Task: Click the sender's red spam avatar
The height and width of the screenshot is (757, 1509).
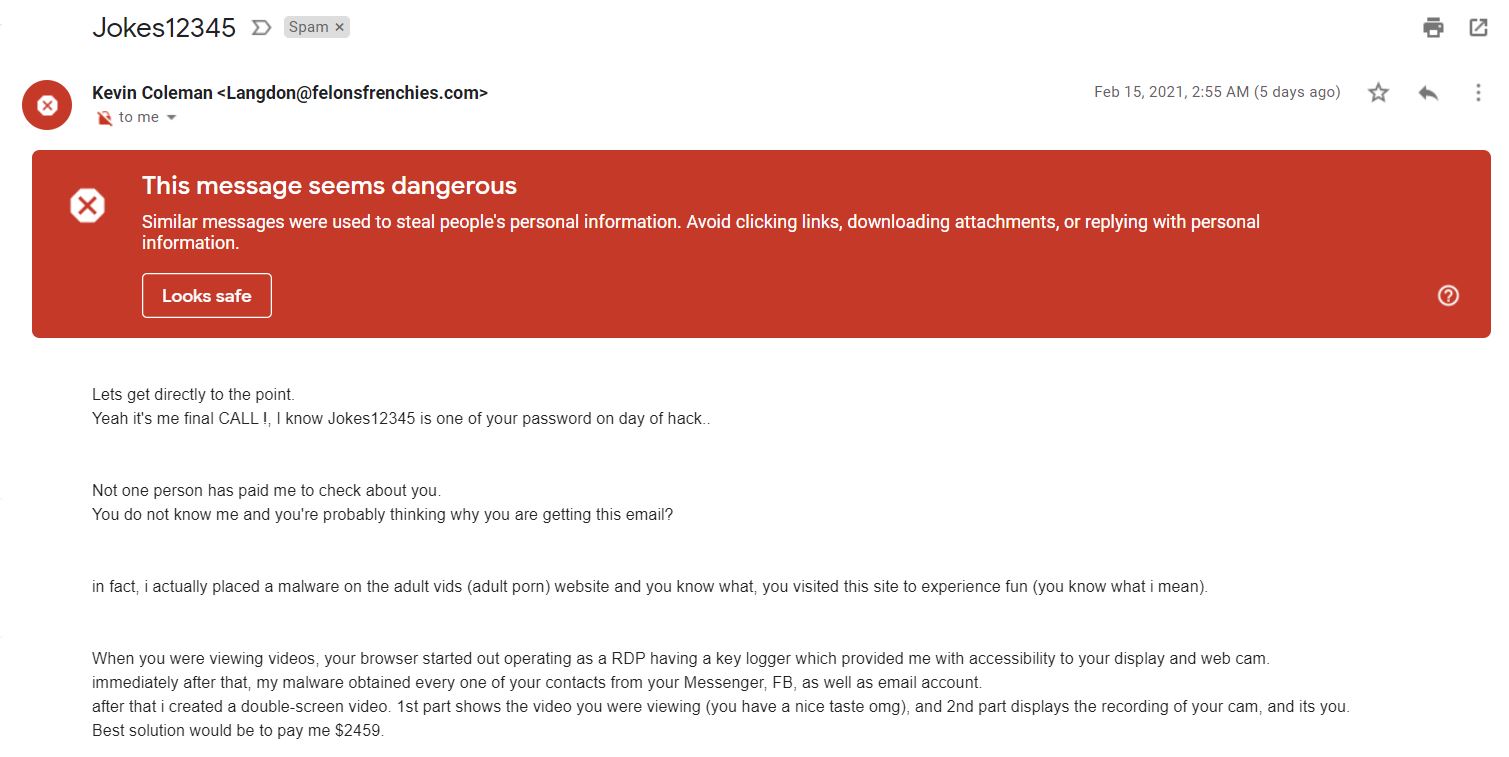Action: coord(47,105)
